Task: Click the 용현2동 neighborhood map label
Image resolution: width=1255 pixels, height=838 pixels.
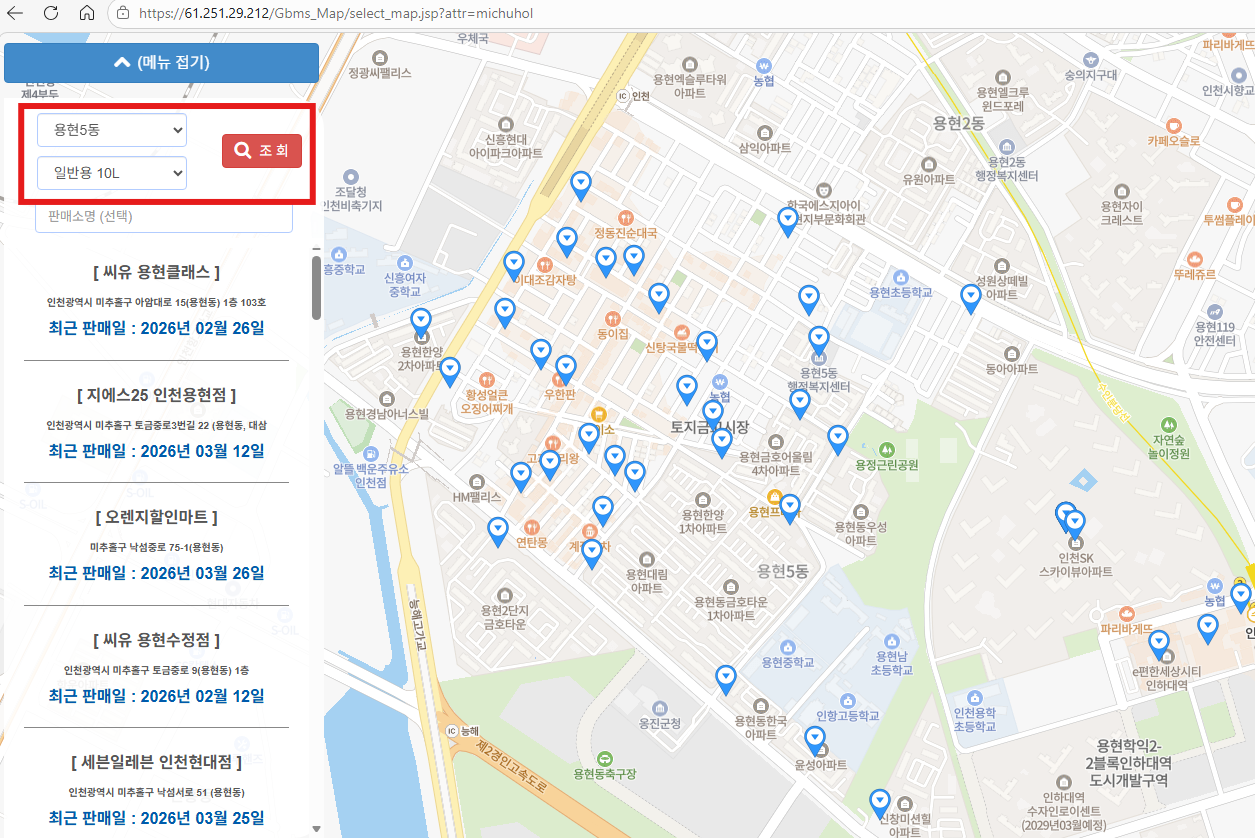Action: pyautogui.click(x=959, y=123)
